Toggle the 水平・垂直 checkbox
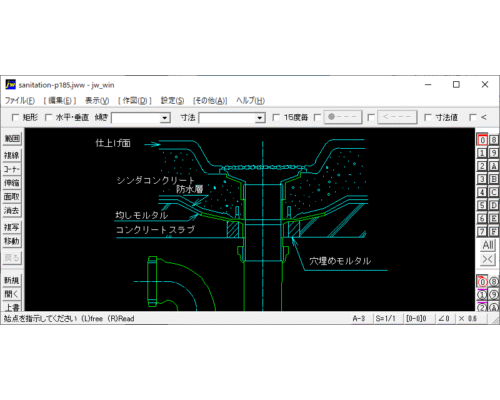500x400 pixels. 48,117
